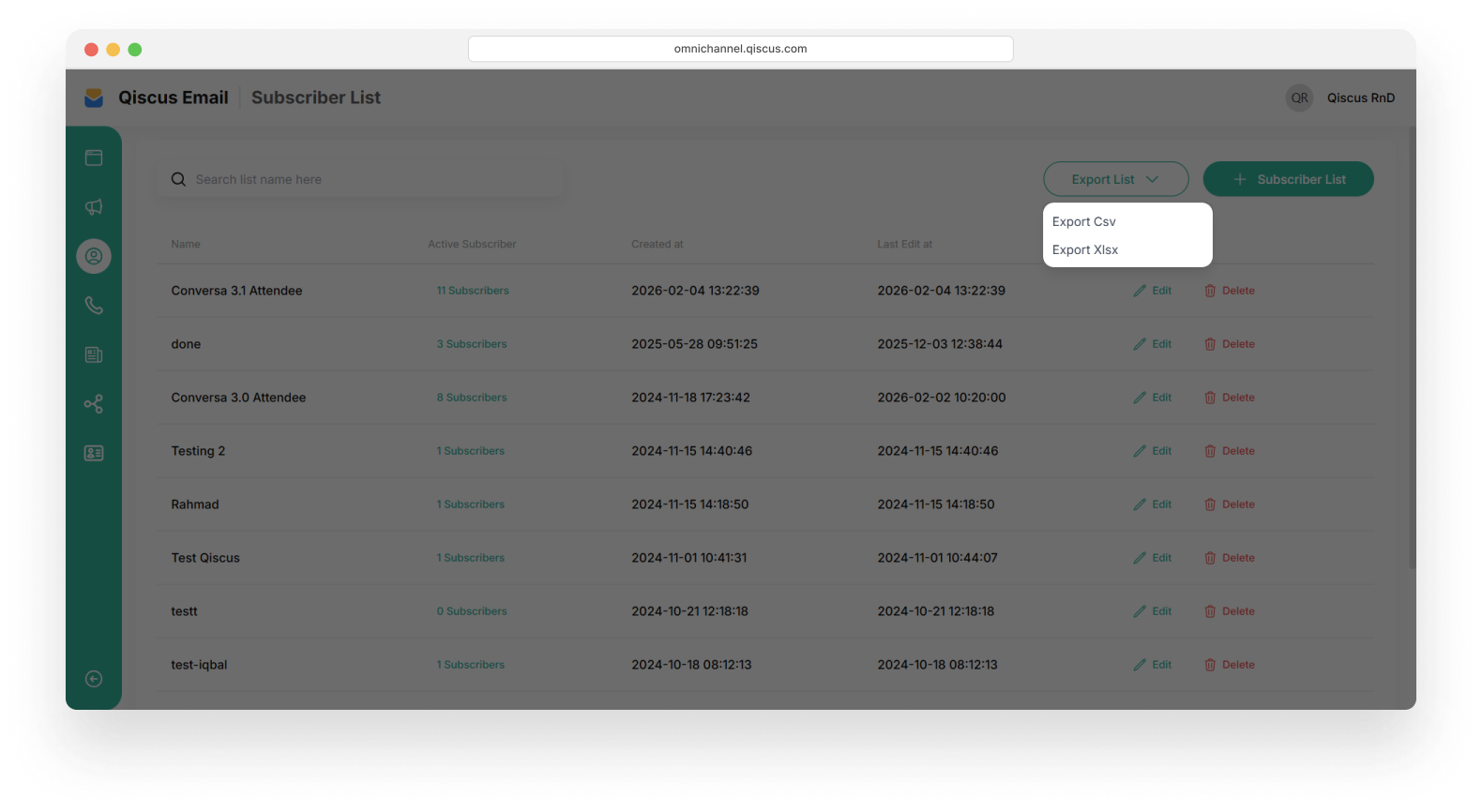Viewport: 1482px width, 812px height.
Task: Click the vertical scrollbar on the right
Action: tap(1412, 347)
